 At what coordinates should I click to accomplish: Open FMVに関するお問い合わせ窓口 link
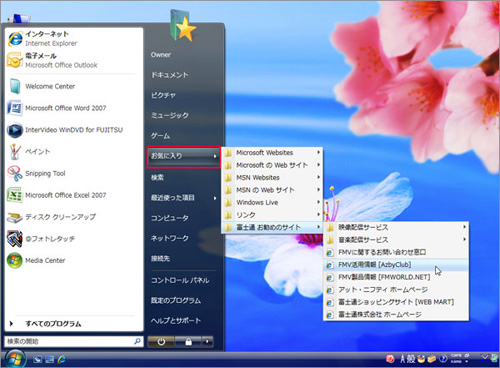[396, 252]
